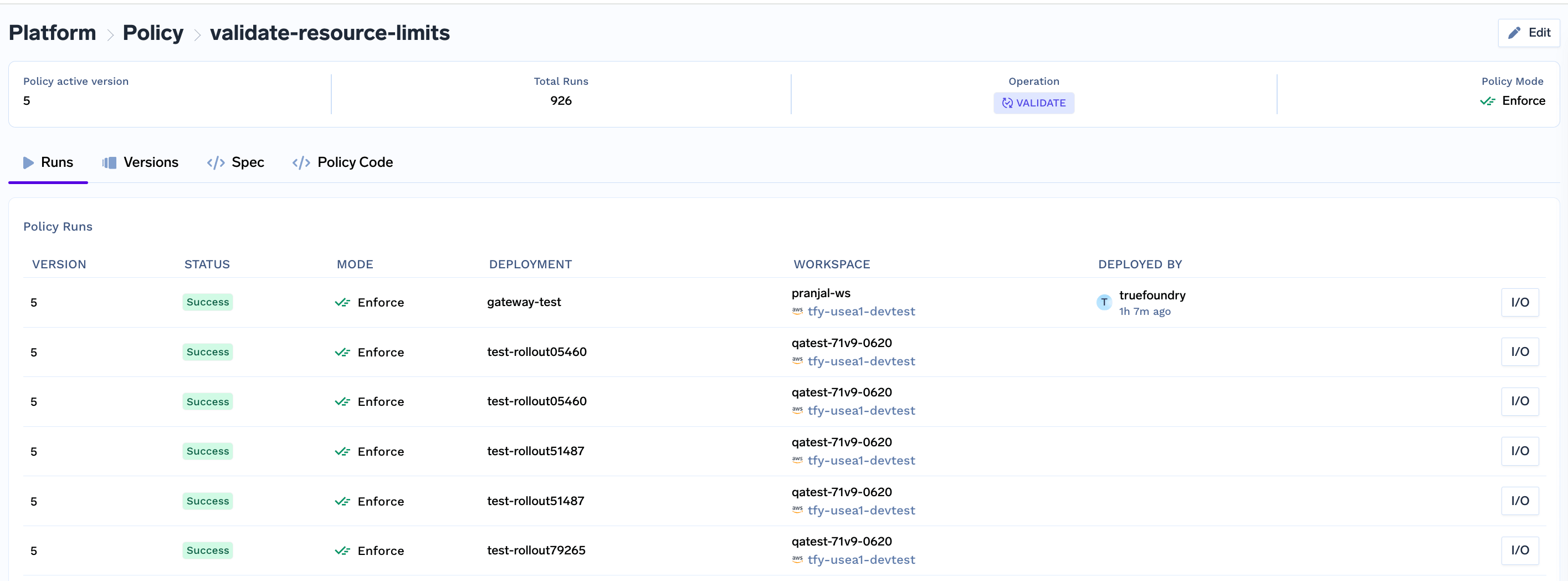The width and height of the screenshot is (1568, 581).
Task: Click the Versions stack icon
Action: click(x=110, y=162)
